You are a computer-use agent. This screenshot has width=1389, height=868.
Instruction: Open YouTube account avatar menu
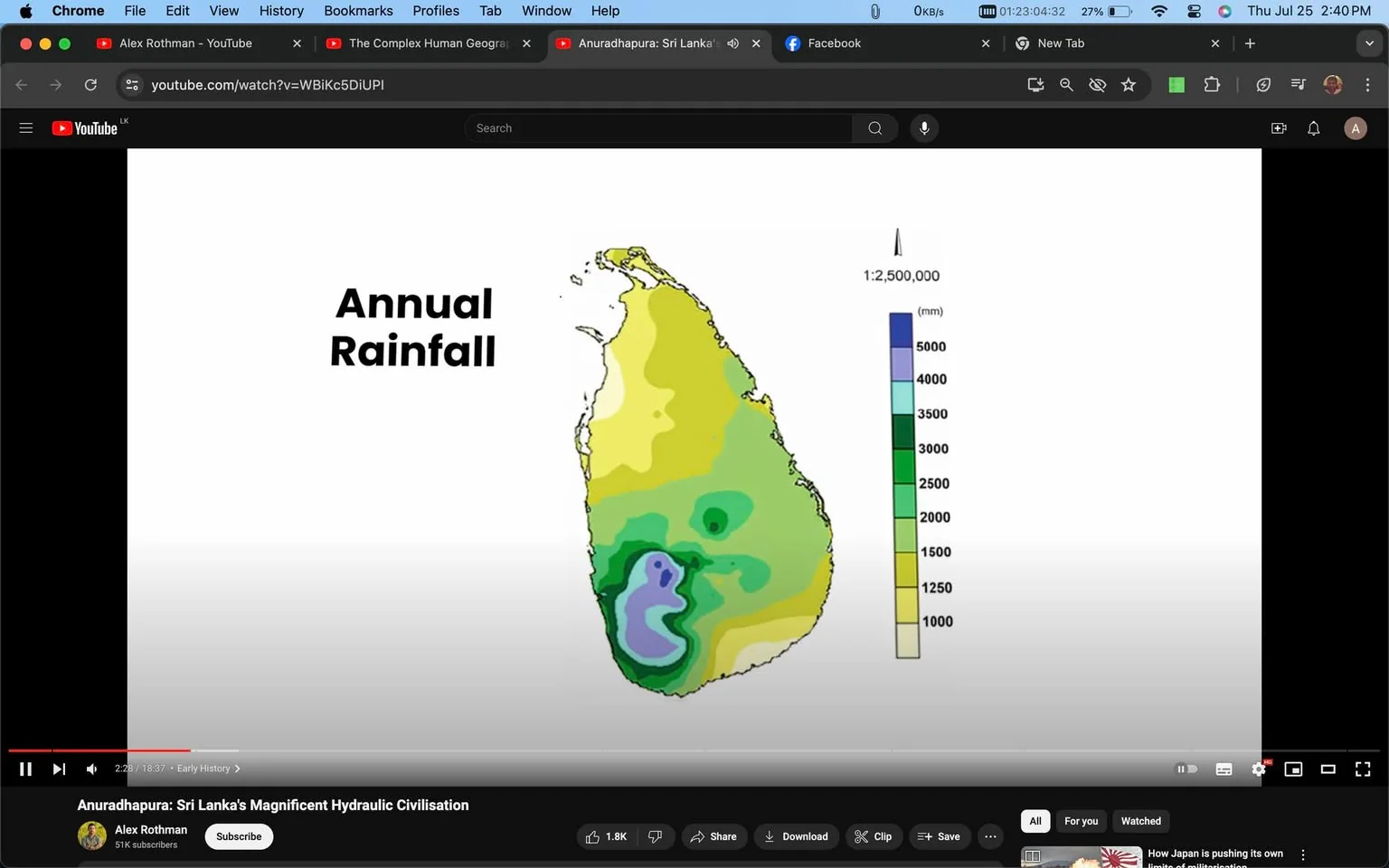(x=1355, y=128)
